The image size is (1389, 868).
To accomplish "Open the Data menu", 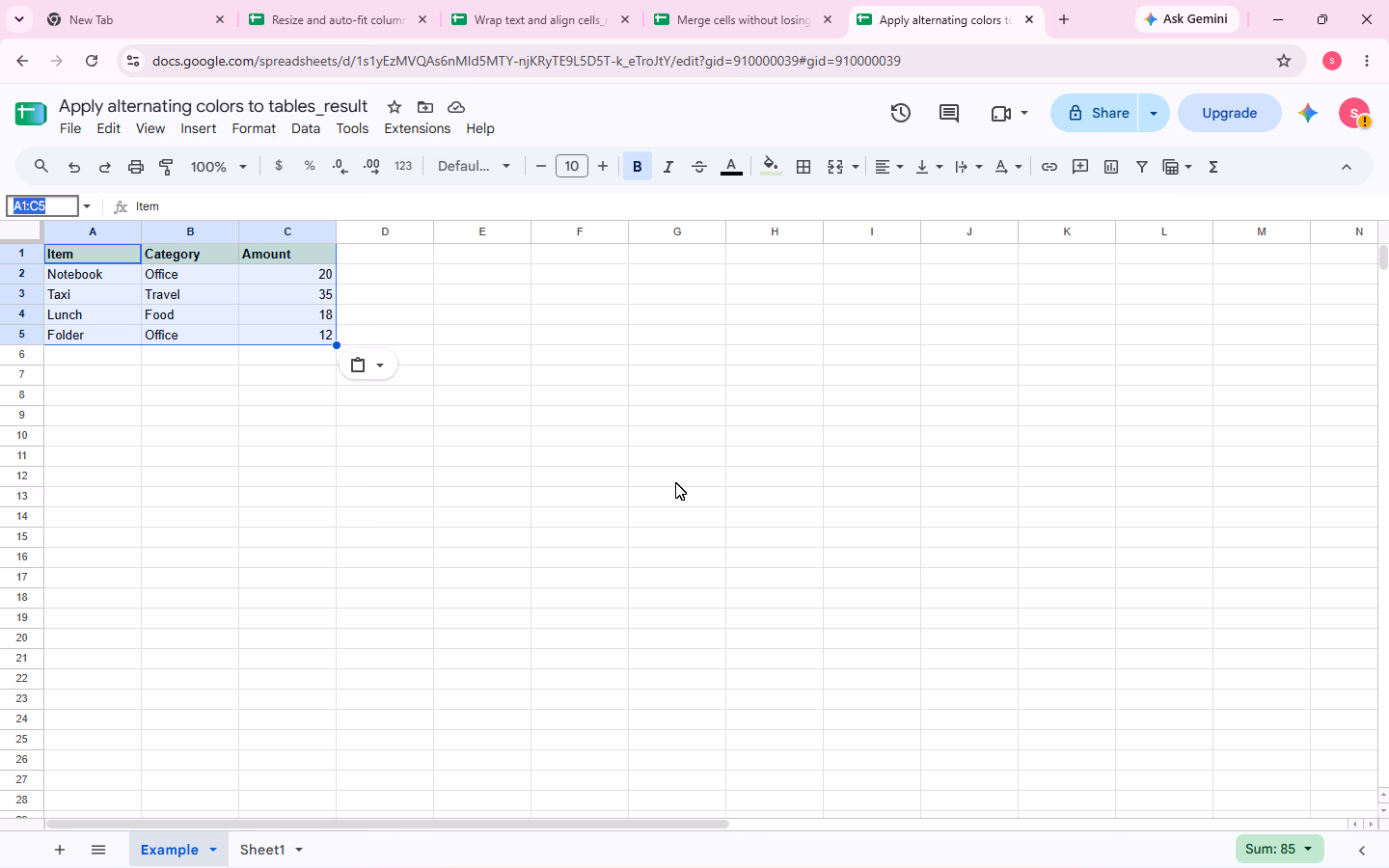I will point(306,128).
